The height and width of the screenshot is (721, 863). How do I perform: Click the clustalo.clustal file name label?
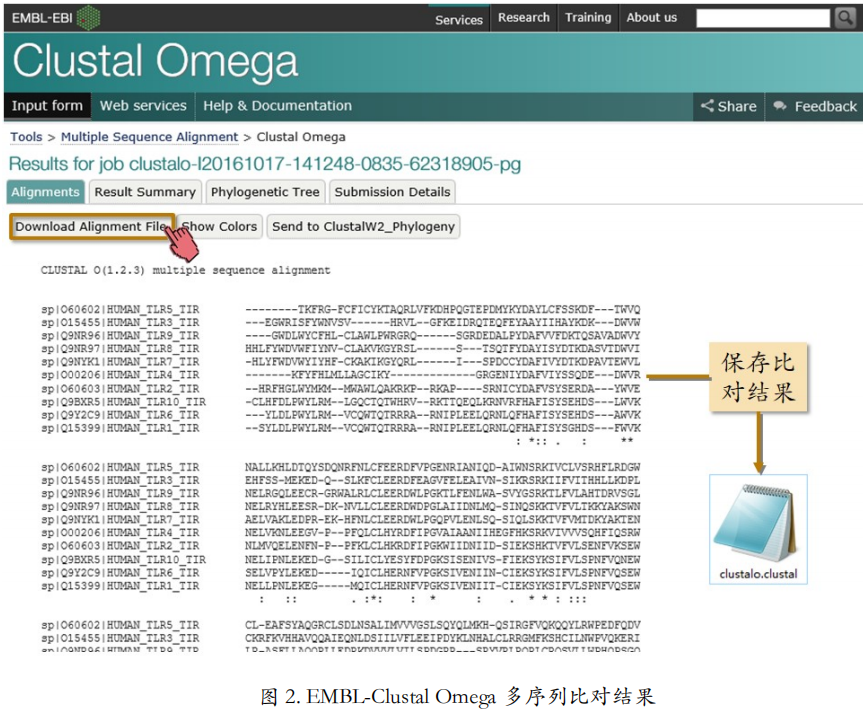point(758,574)
